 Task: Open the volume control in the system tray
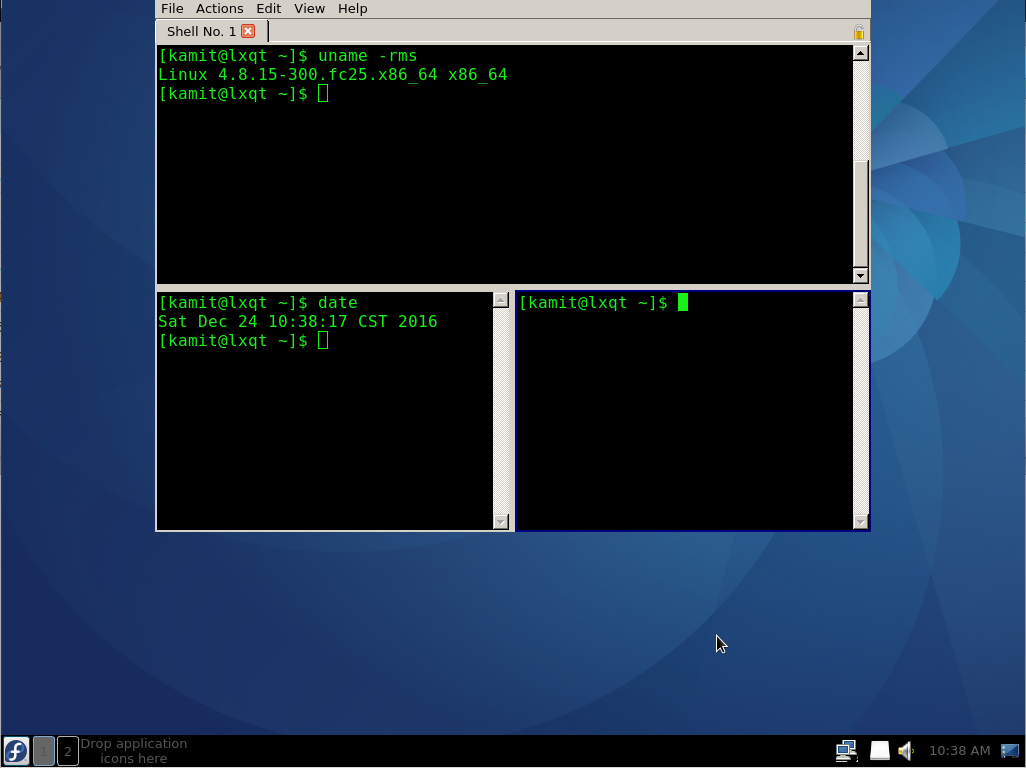tap(906, 750)
